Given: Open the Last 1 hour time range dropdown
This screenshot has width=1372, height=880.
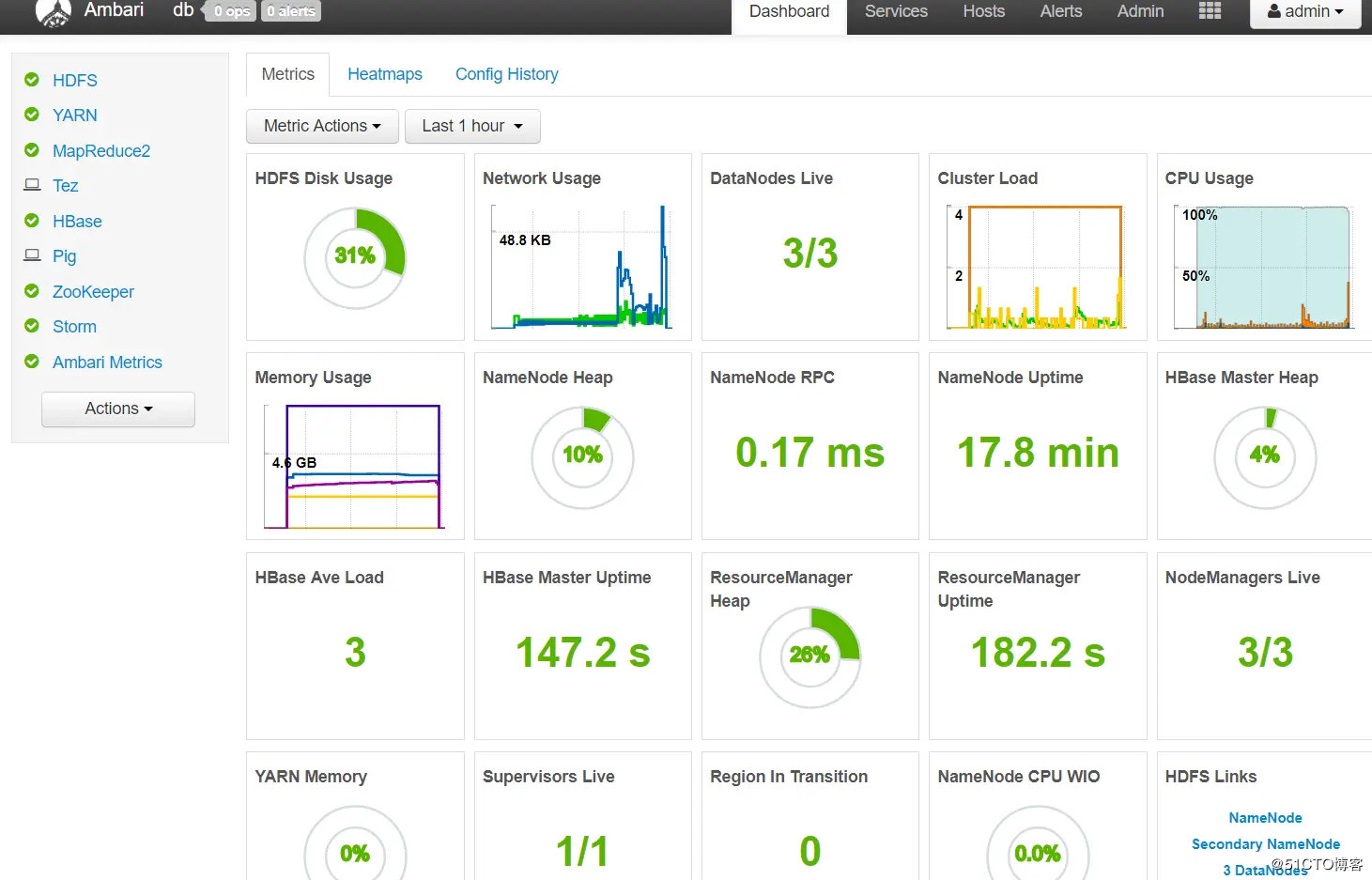Looking at the screenshot, I should (472, 126).
